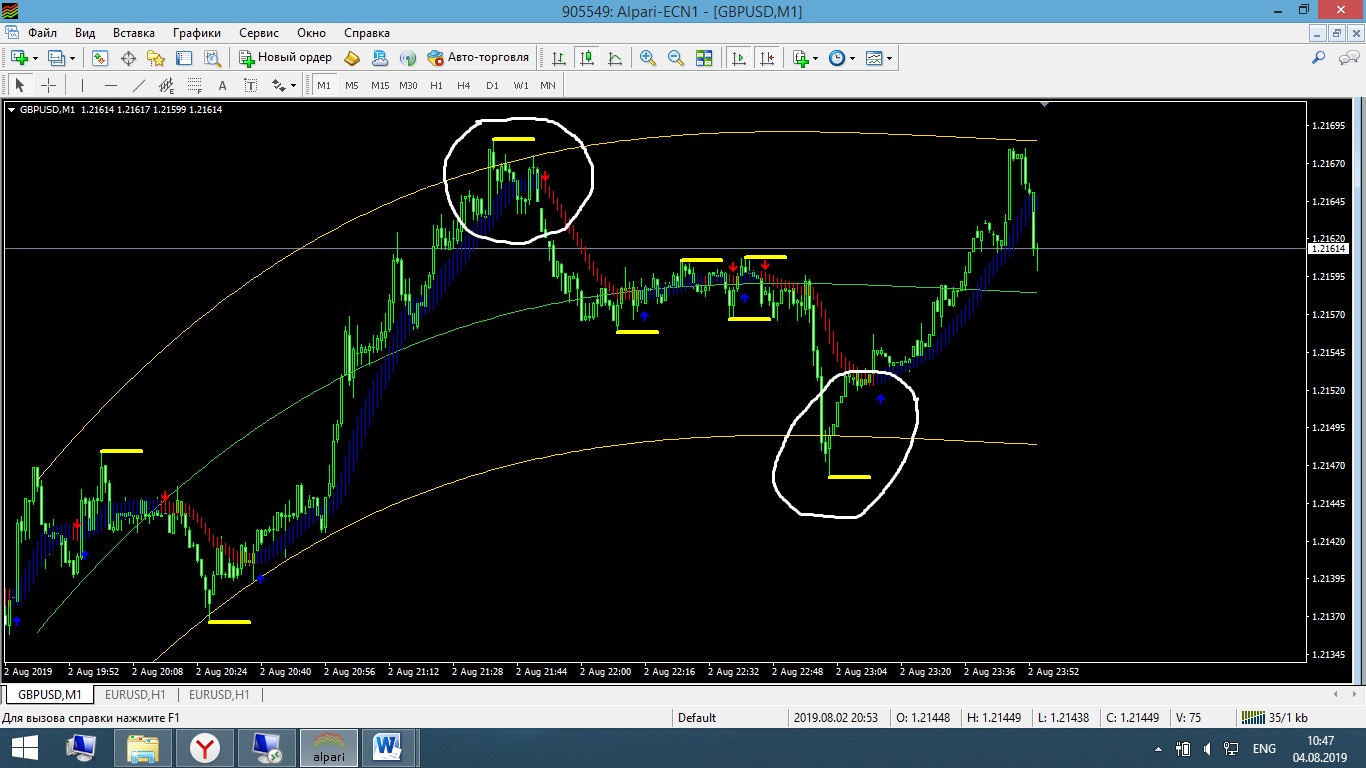Open the ENG input language selector
The height and width of the screenshot is (768, 1366).
click(x=1264, y=748)
